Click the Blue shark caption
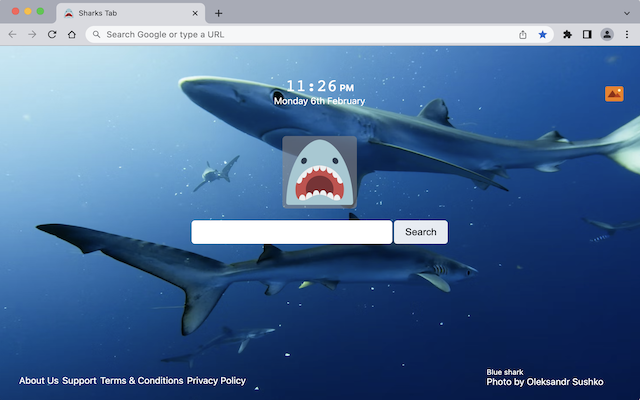640x400 pixels. [505, 372]
